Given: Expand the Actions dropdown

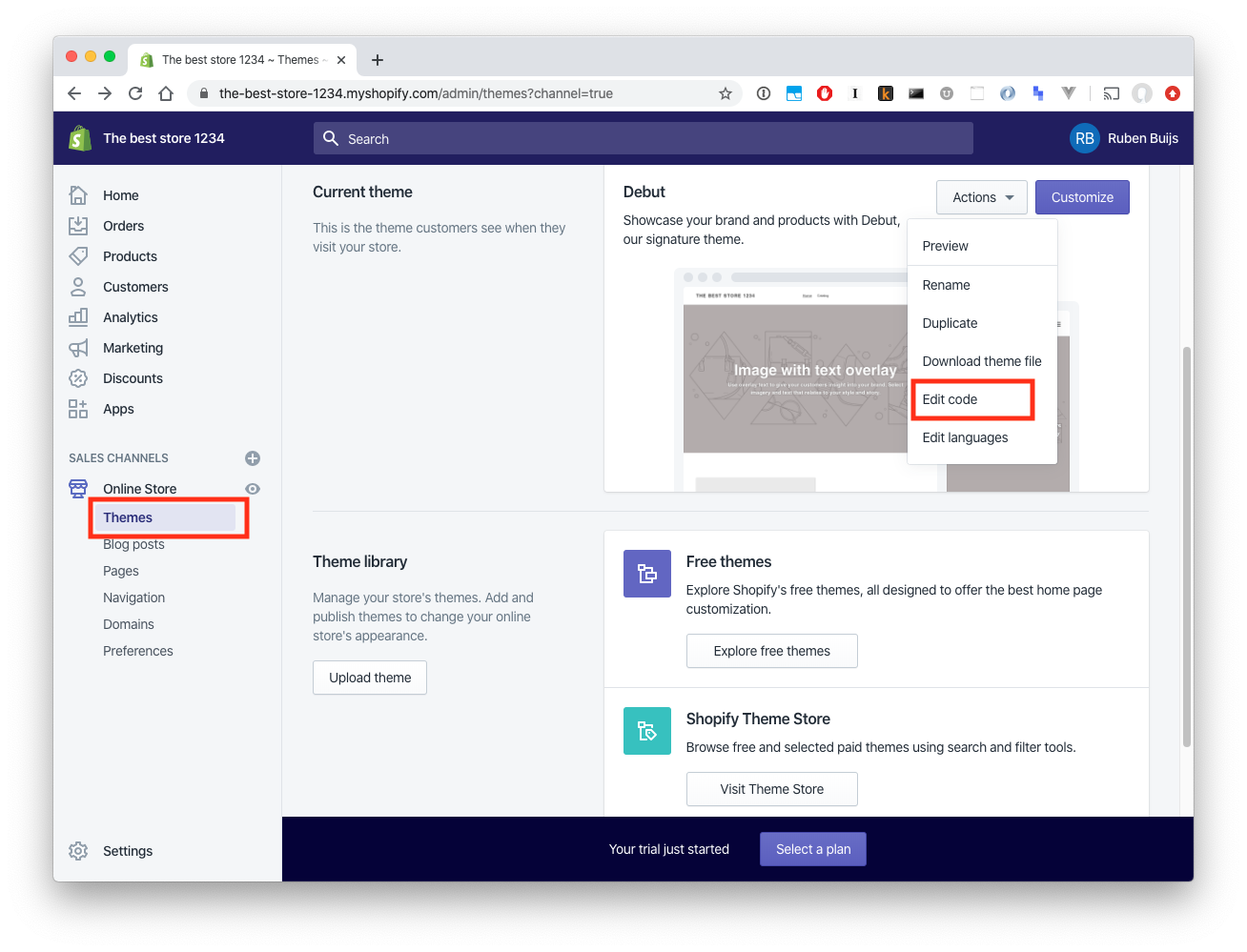Looking at the screenshot, I should point(981,197).
